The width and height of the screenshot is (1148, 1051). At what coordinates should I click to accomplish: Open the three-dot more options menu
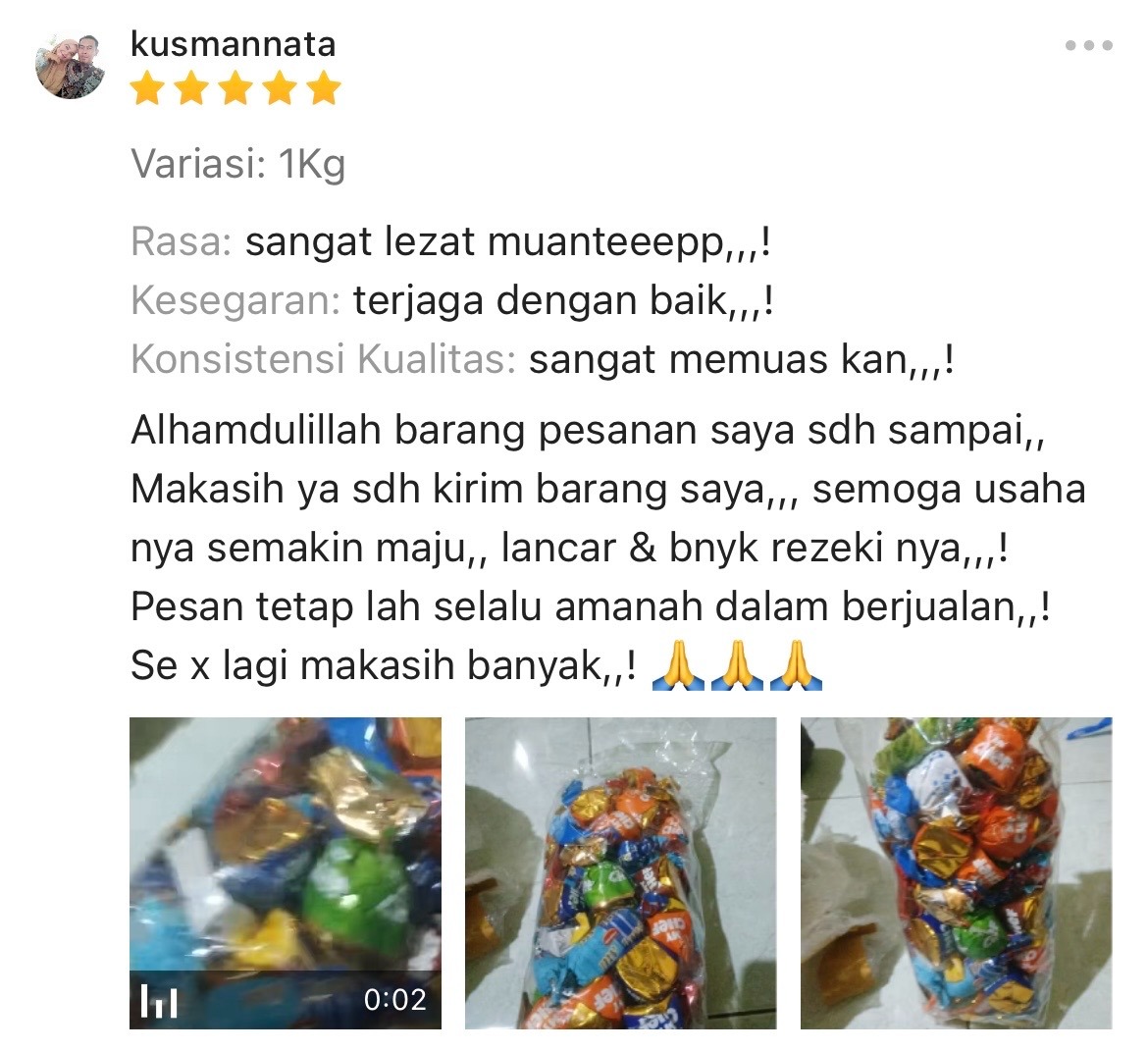click(x=1089, y=45)
